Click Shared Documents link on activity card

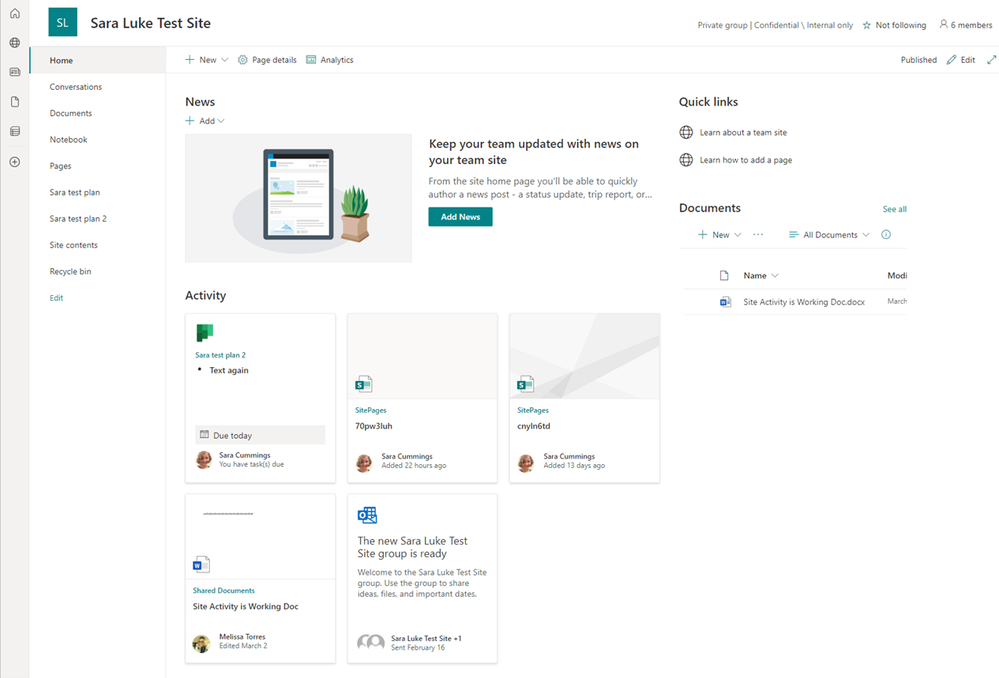pos(224,591)
